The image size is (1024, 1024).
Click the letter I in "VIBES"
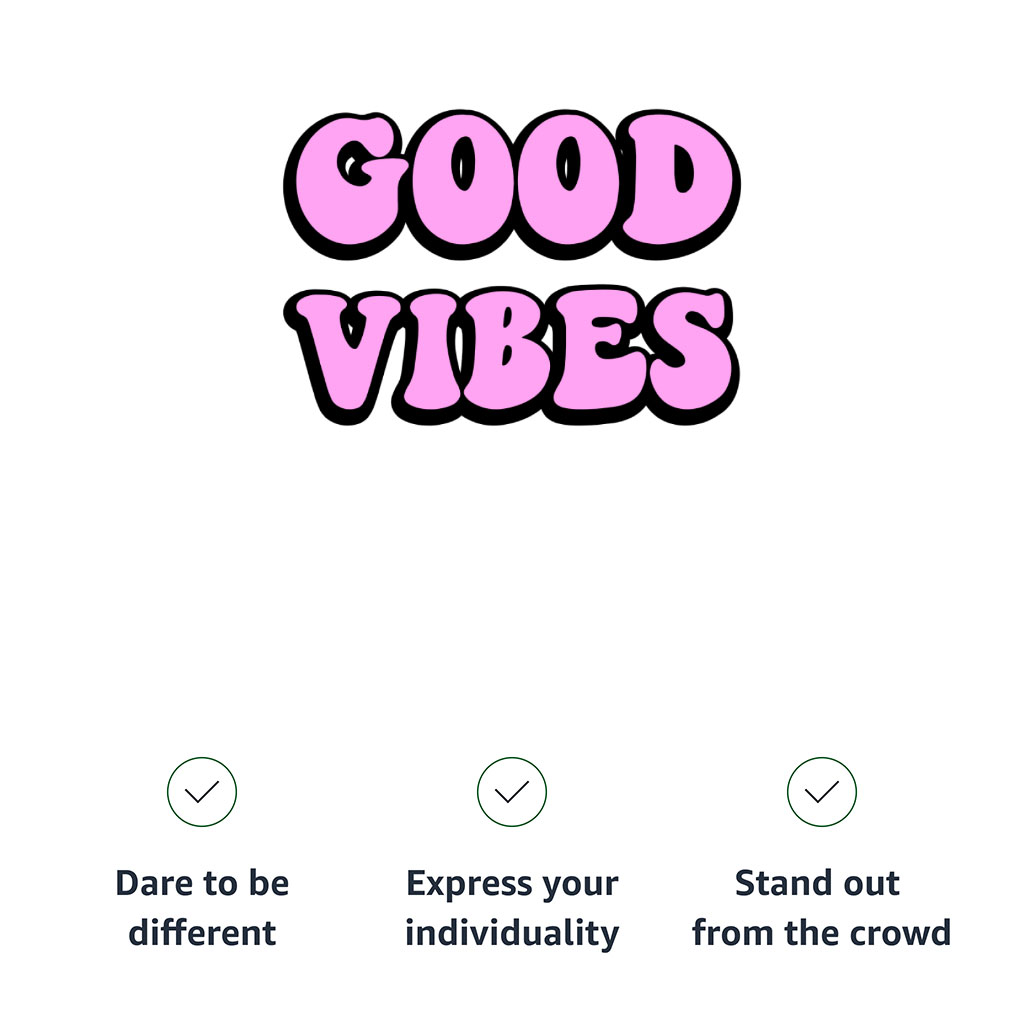[x=432, y=355]
